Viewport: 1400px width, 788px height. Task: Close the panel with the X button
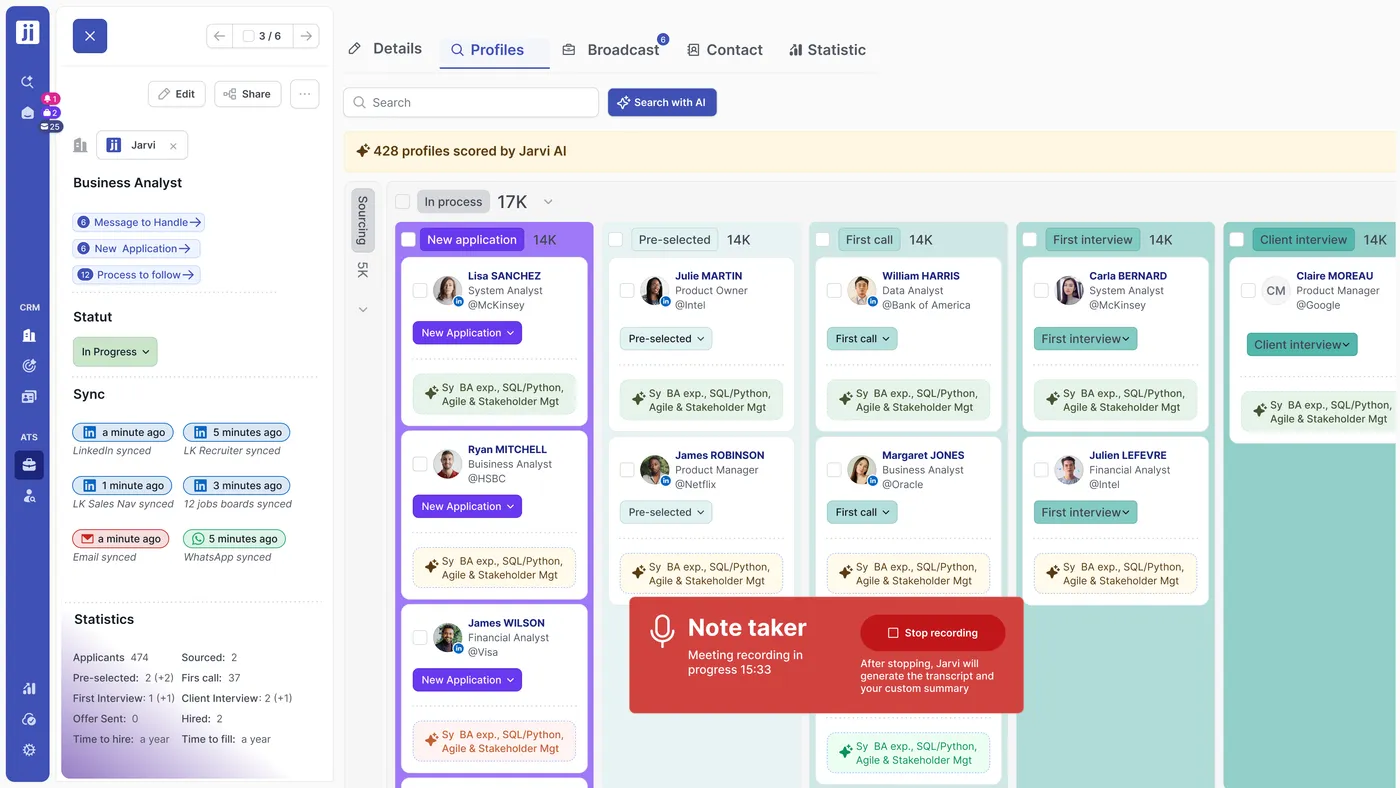(90, 36)
